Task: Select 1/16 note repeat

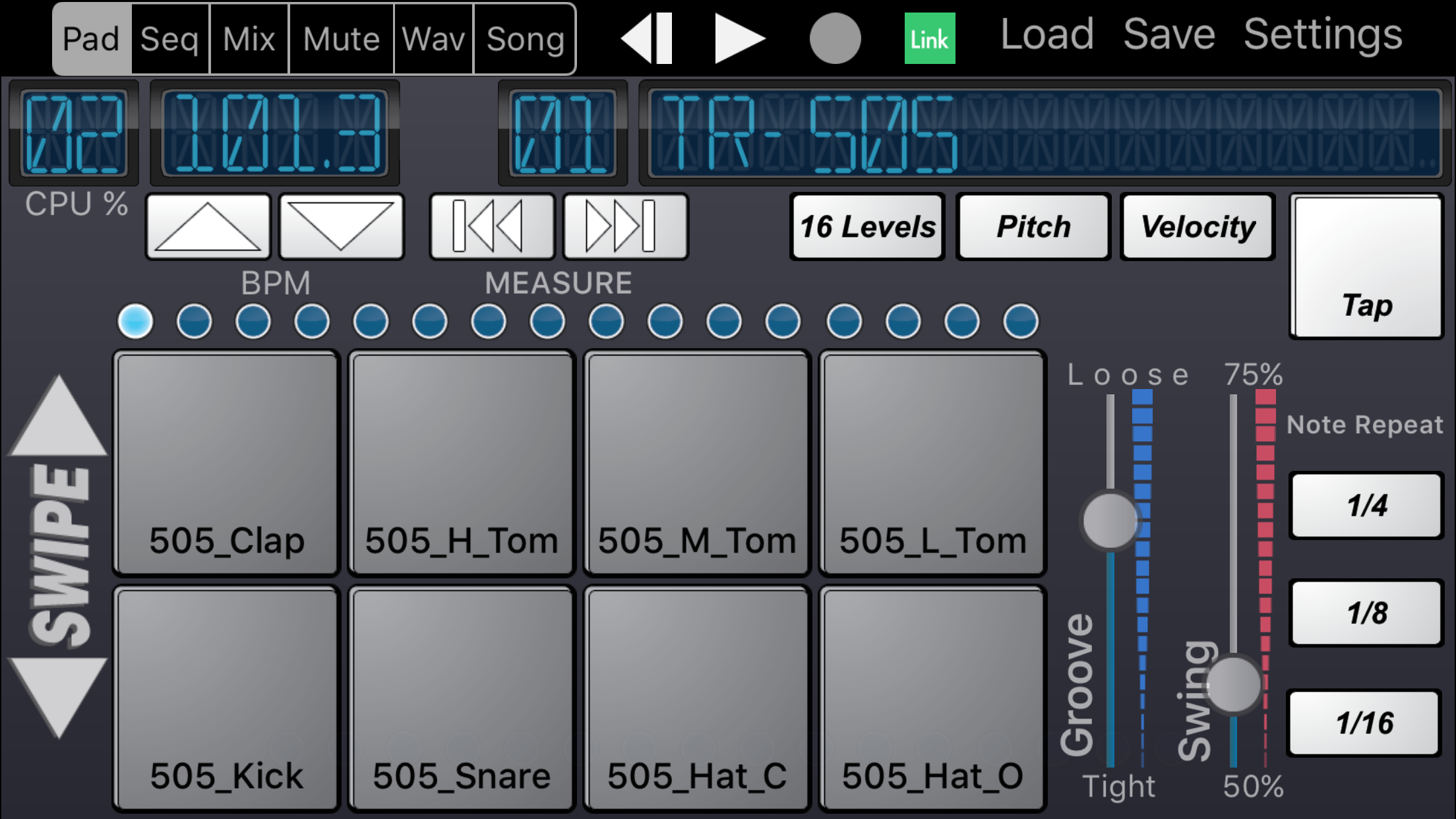Action: (1364, 723)
